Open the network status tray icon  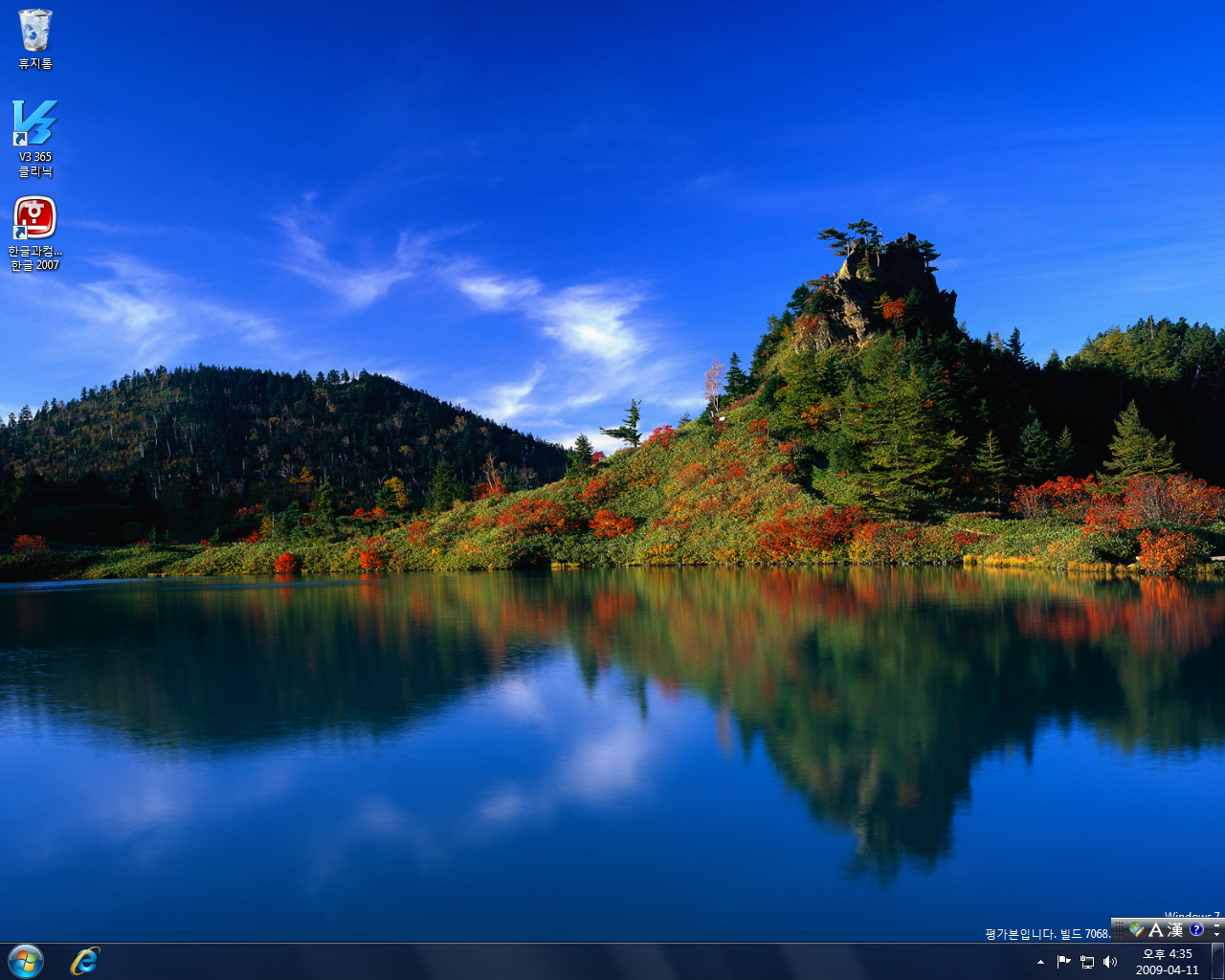(1087, 962)
